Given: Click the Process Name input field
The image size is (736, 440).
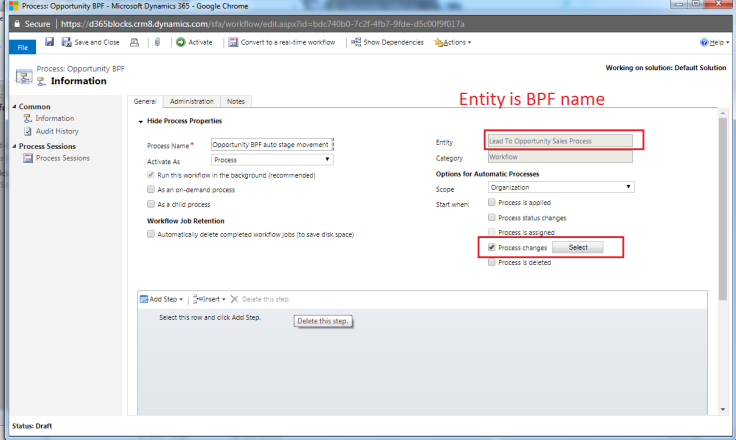Looking at the screenshot, I should [x=272, y=145].
